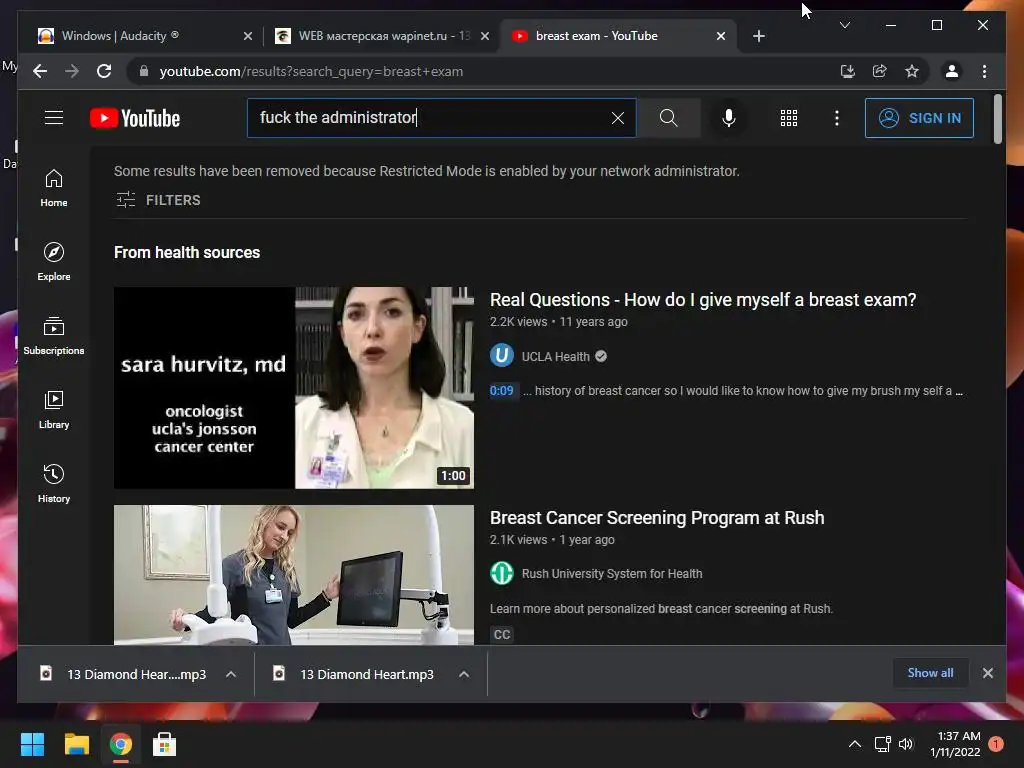Open Library in the sidebar
This screenshot has height=768, width=1024.
pos(54,409)
